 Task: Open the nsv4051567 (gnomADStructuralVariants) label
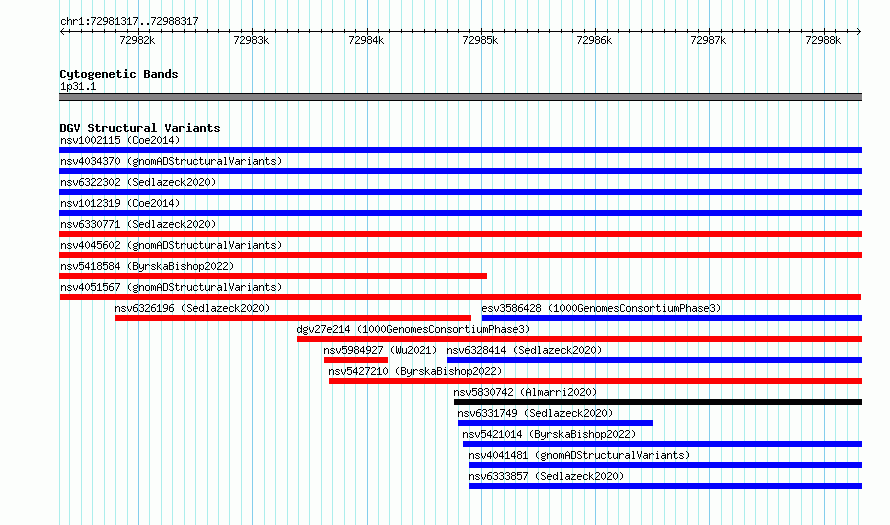171,287
